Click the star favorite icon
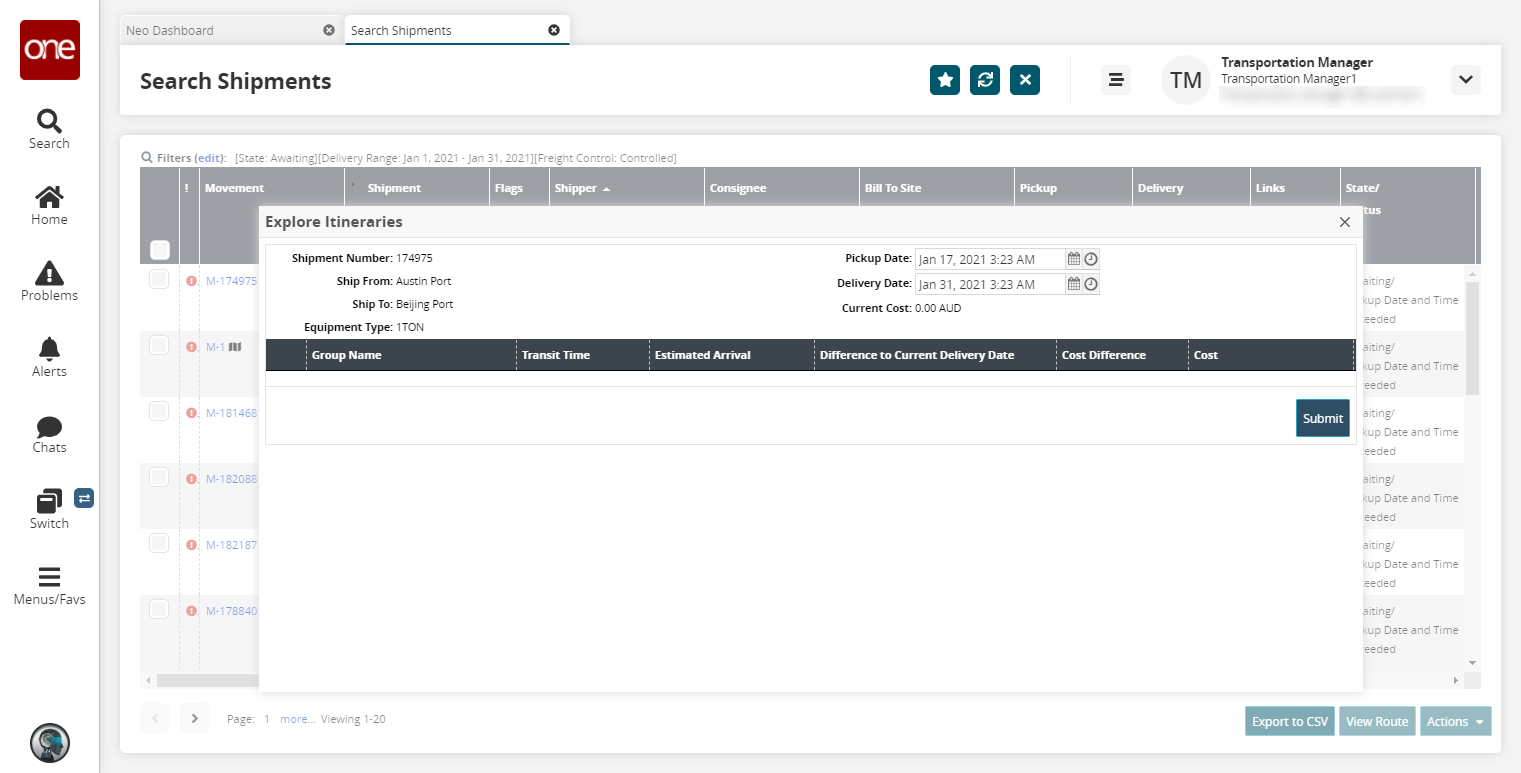Image resolution: width=1521 pixels, height=773 pixels. [x=945, y=80]
